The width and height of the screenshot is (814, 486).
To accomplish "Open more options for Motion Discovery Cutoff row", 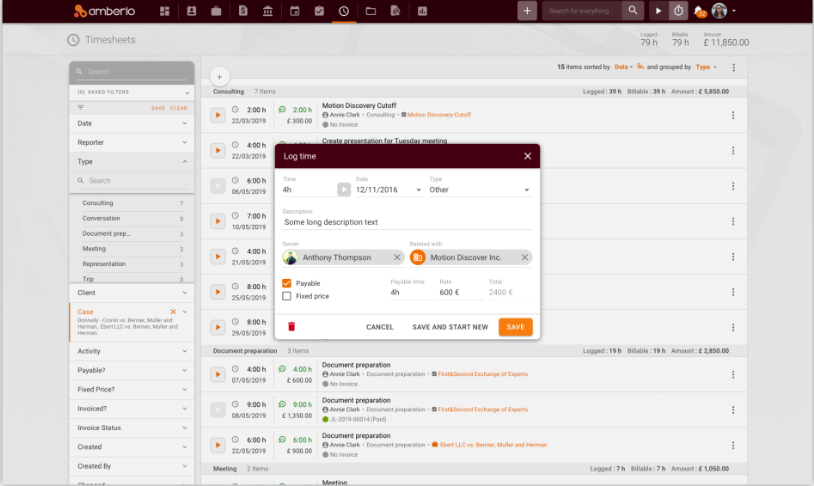I will click(x=733, y=115).
